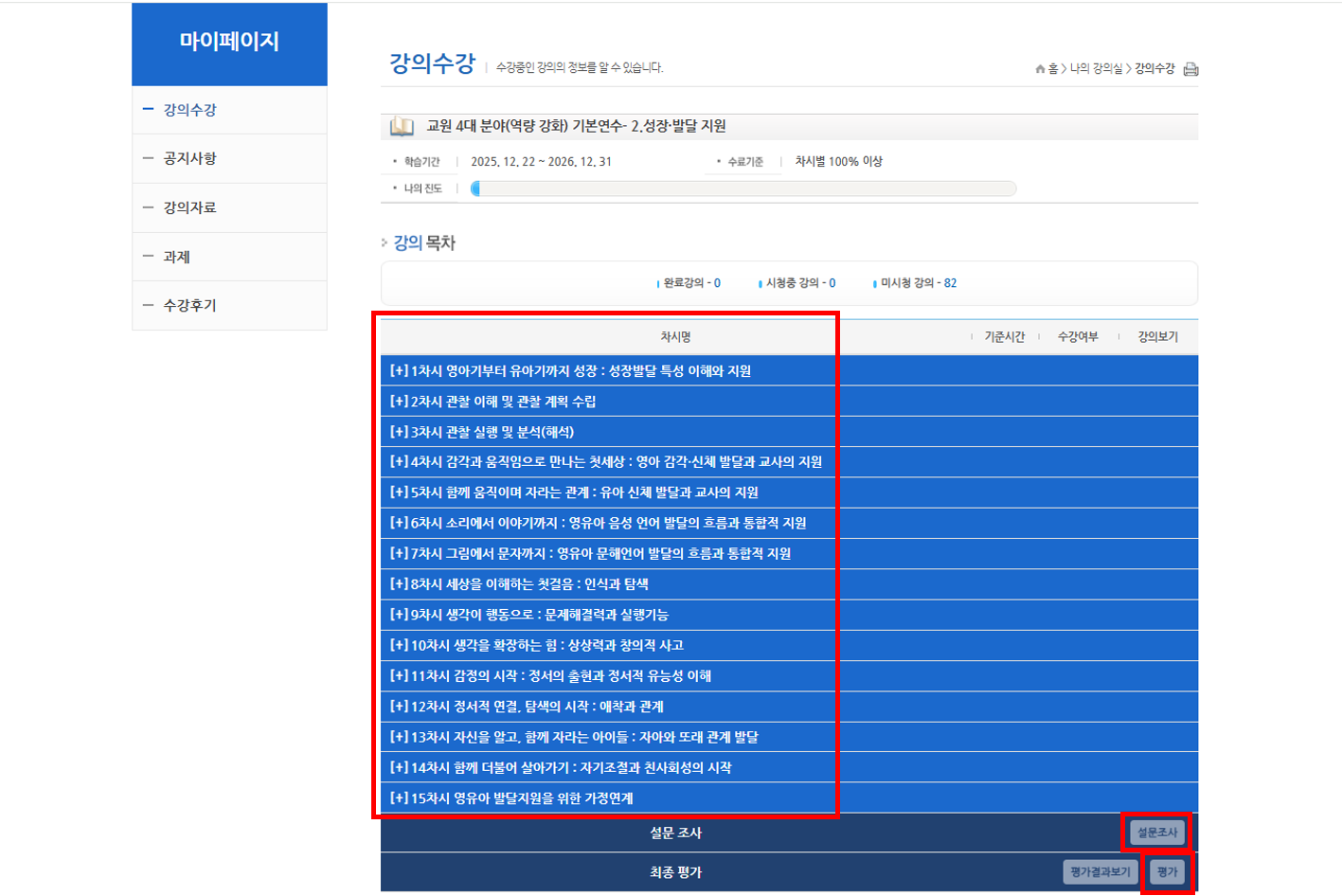Click the 평가결과보기 button
The height and width of the screenshot is (896, 1342).
[x=1100, y=872]
